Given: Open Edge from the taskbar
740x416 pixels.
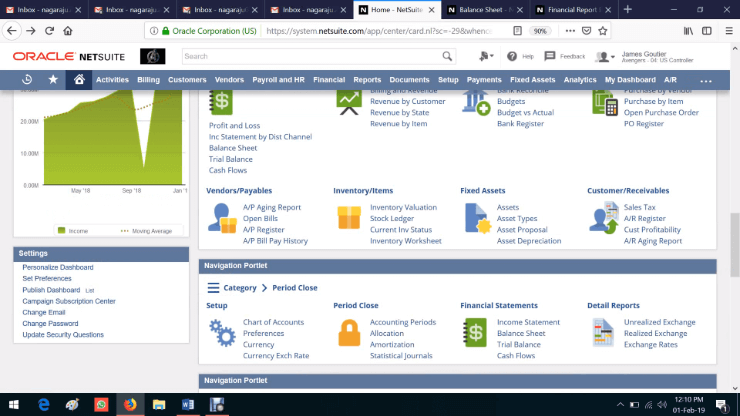Looking at the screenshot, I should tap(43, 405).
